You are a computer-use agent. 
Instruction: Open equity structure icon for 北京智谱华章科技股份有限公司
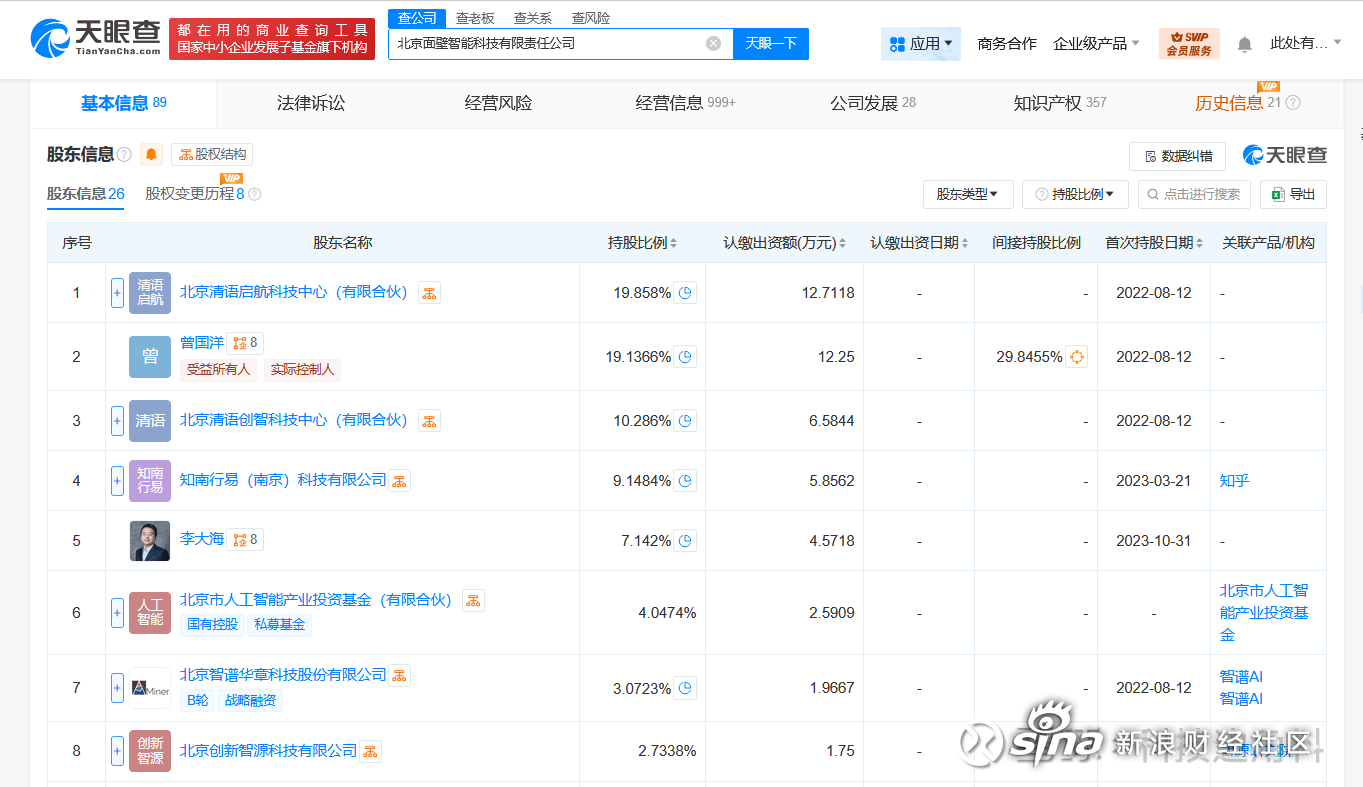pos(399,676)
